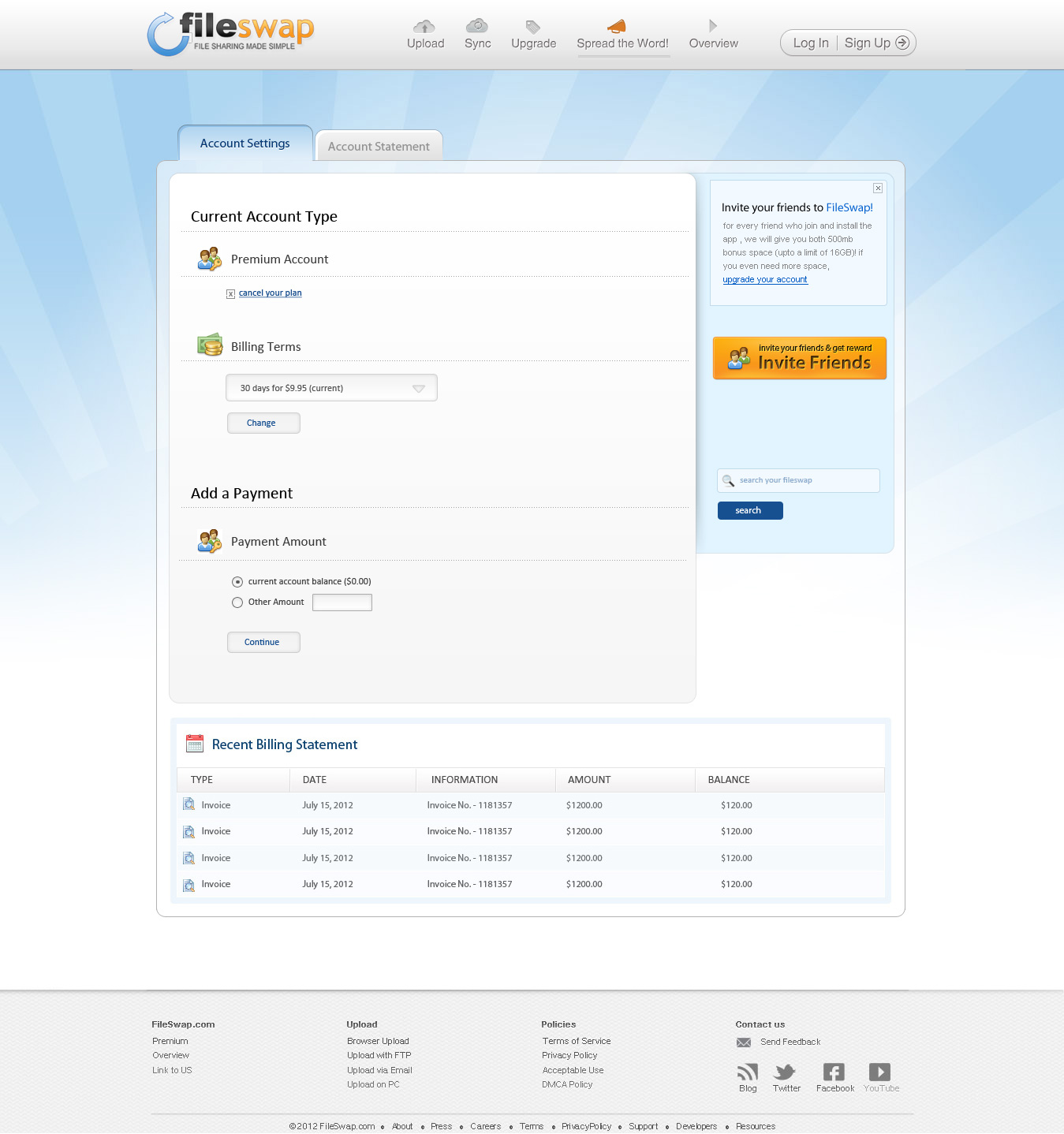Click the Spread the Word megaphone icon
This screenshot has height=1134, width=1064.
617,27
